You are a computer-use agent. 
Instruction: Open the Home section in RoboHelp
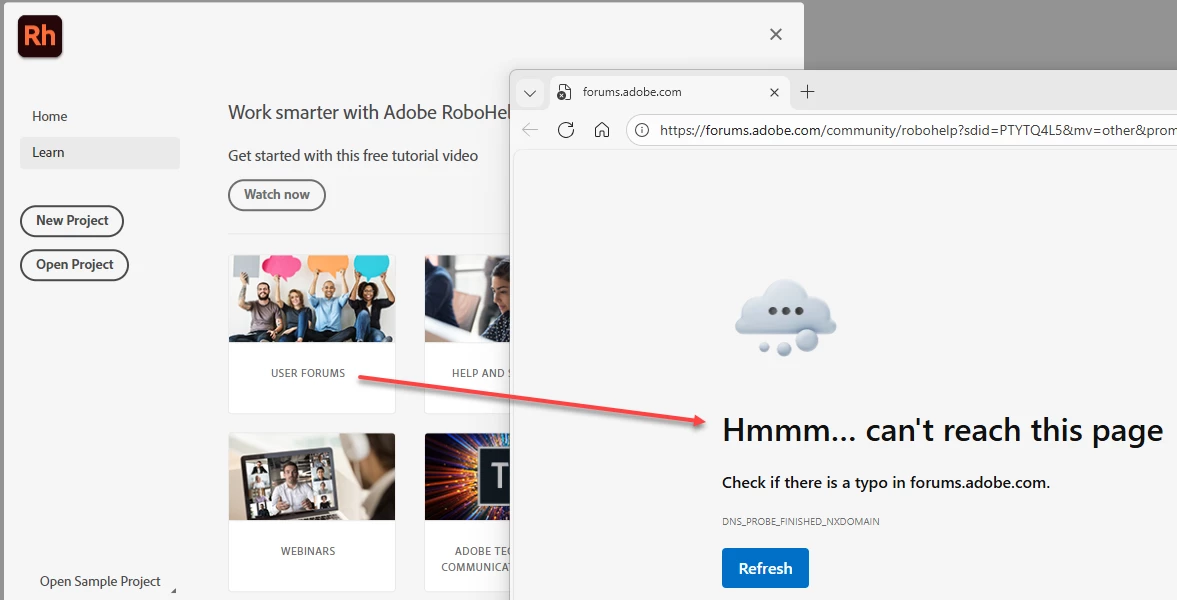point(50,116)
